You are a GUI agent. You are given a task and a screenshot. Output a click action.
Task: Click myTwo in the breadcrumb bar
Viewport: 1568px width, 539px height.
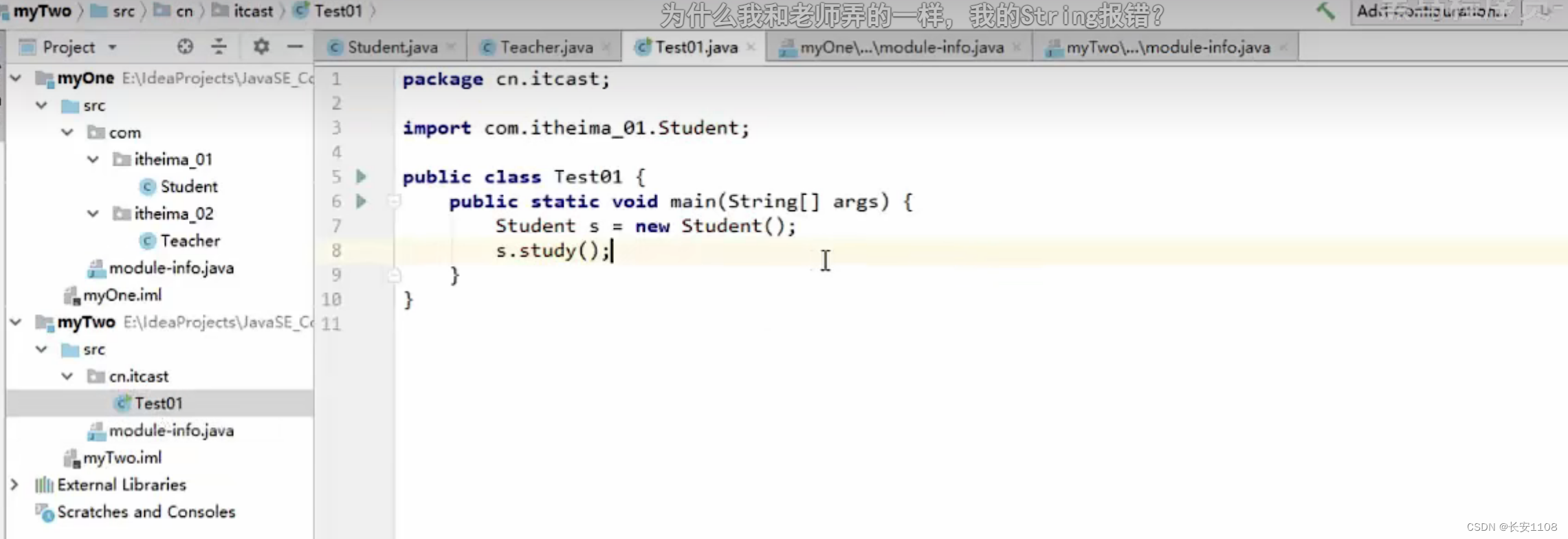[x=42, y=11]
